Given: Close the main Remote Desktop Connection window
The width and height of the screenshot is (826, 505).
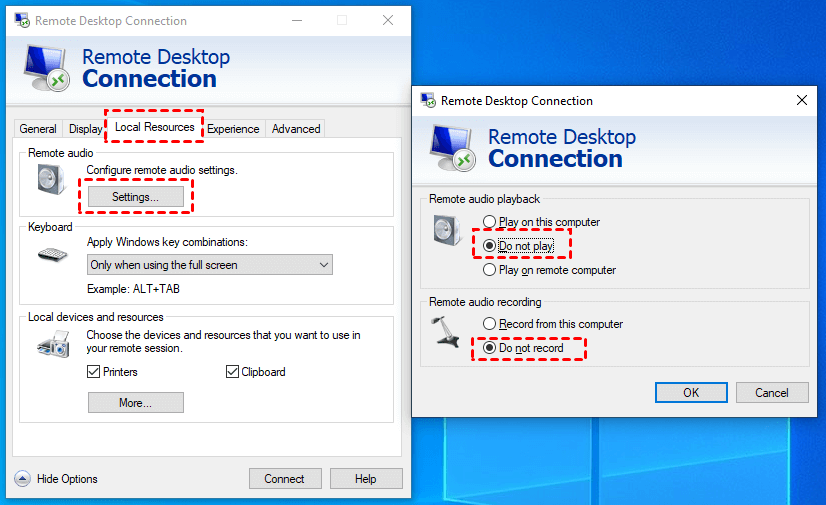Looking at the screenshot, I should pyautogui.click(x=388, y=21).
